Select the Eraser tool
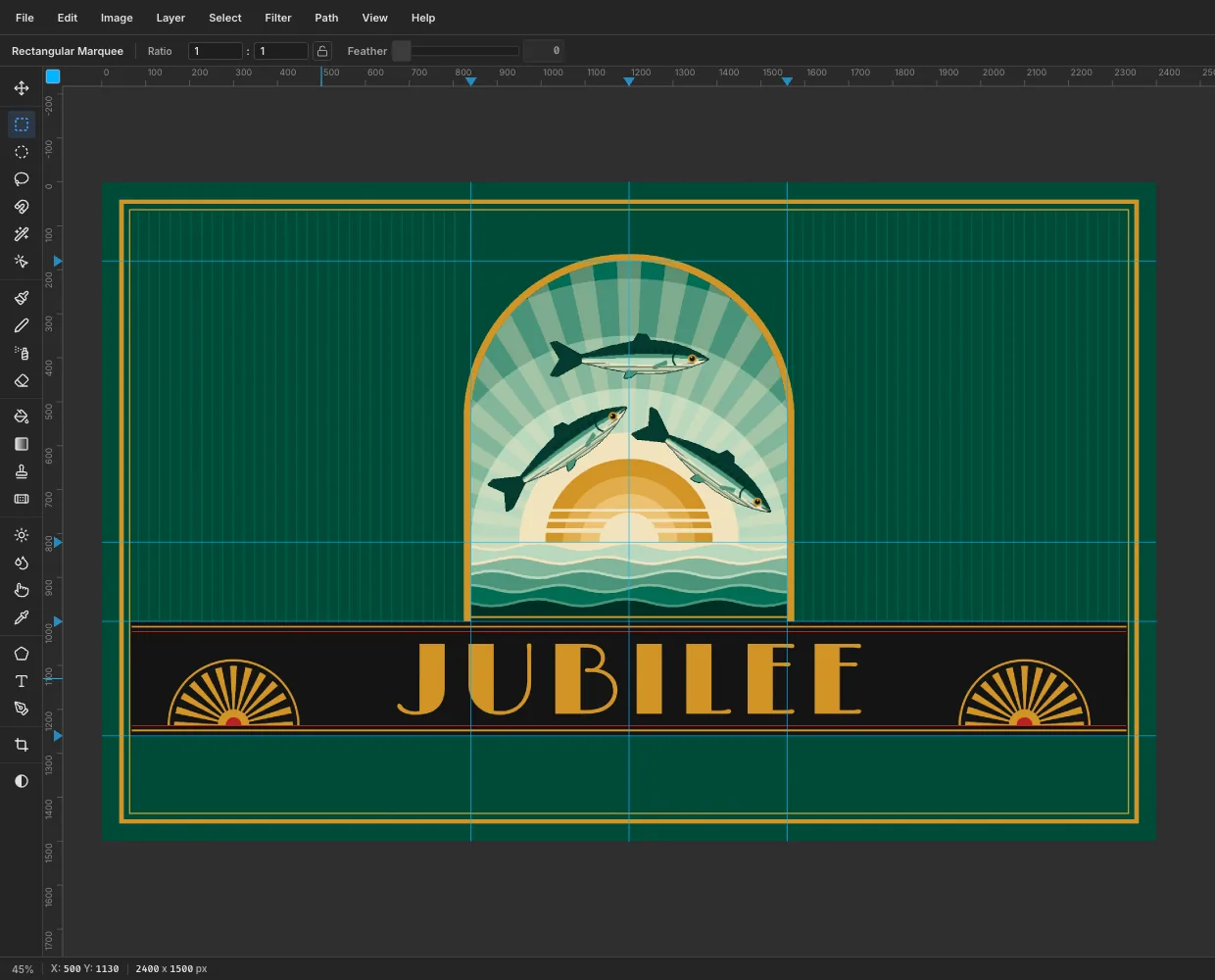This screenshot has height=980, width=1215. pyautogui.click(x=22, y=380)
